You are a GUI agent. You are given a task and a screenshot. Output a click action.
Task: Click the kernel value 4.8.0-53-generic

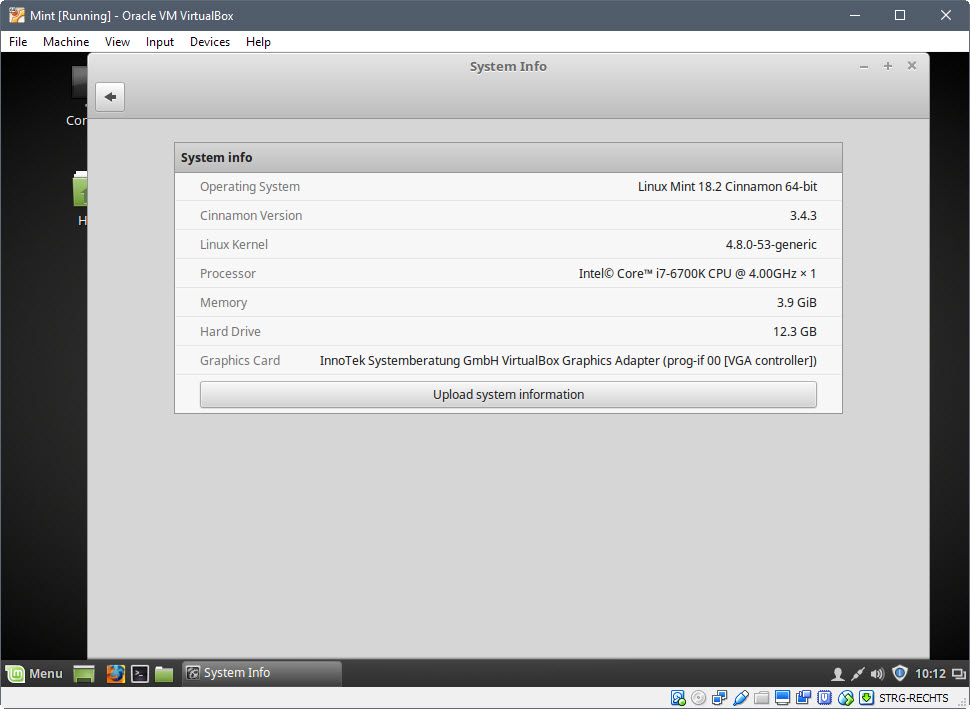pos(771,245)
